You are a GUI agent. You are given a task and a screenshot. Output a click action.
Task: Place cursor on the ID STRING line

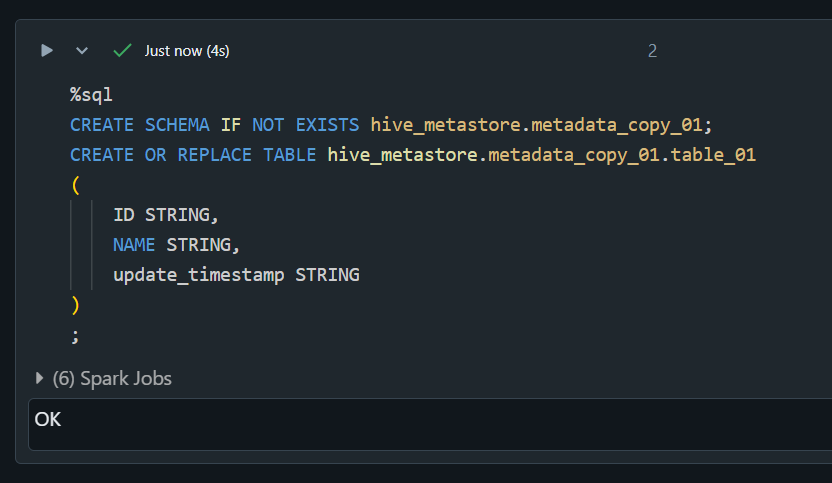point(165,215)
